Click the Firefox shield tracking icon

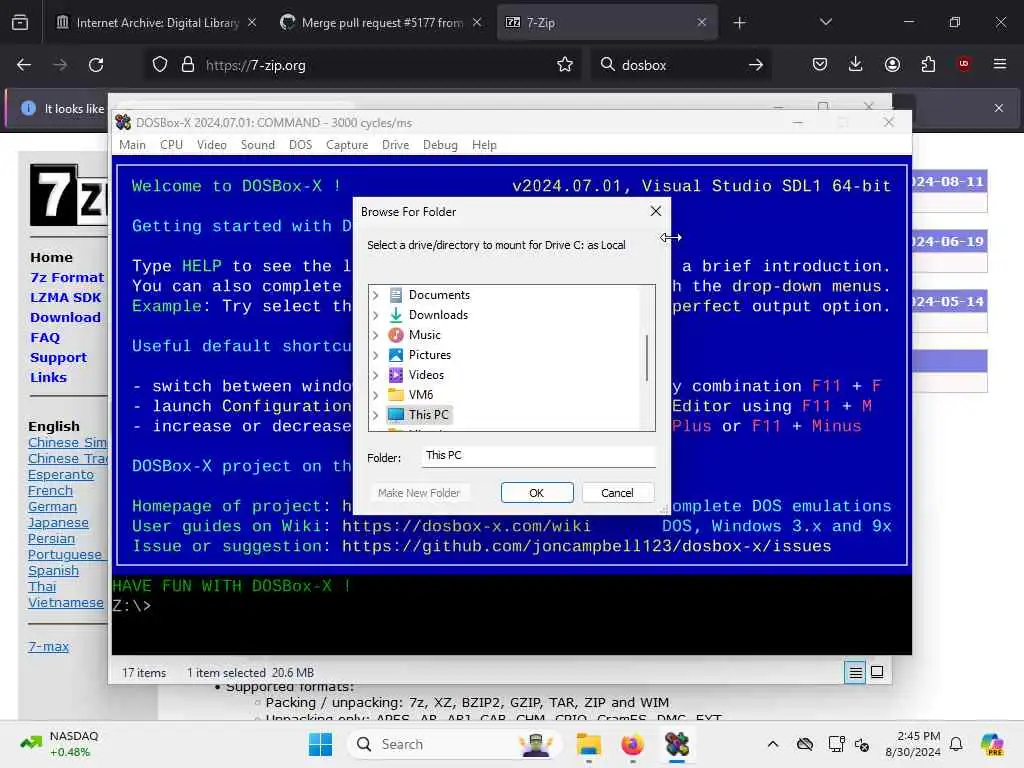click(x=160, y=65)
